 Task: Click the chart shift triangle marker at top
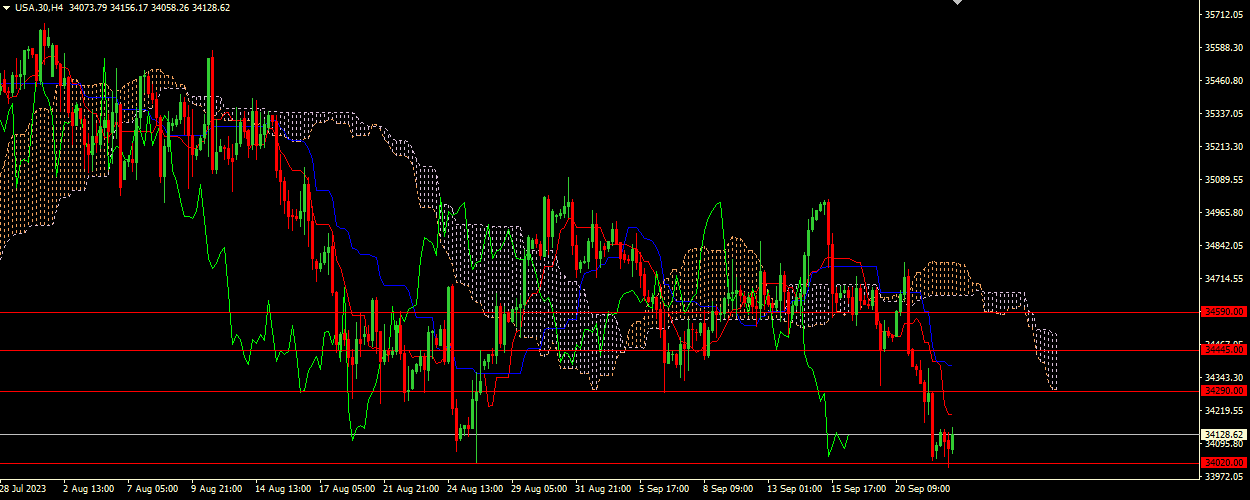click(957, 3)
